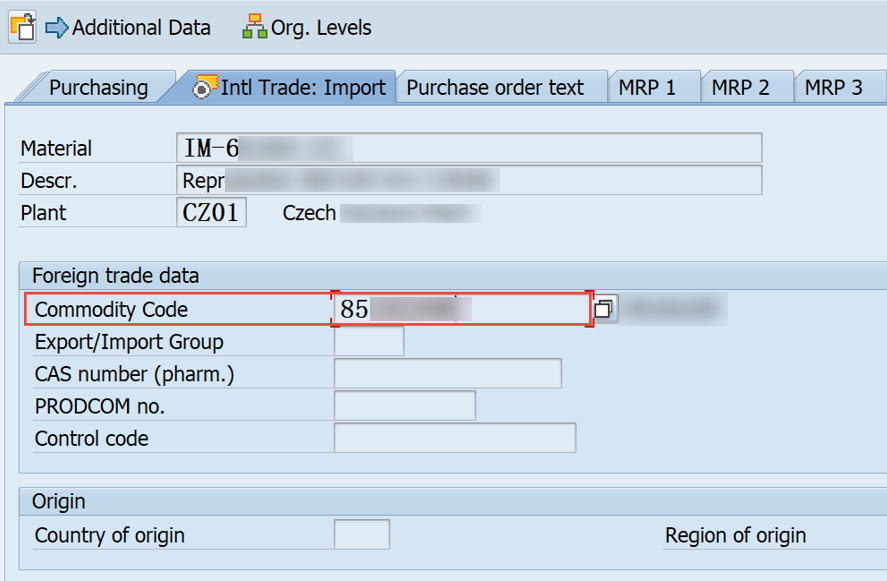887x581 pixels.
Task: Click the CAS number (pharm.) field
Action: (x=447, y=373)
